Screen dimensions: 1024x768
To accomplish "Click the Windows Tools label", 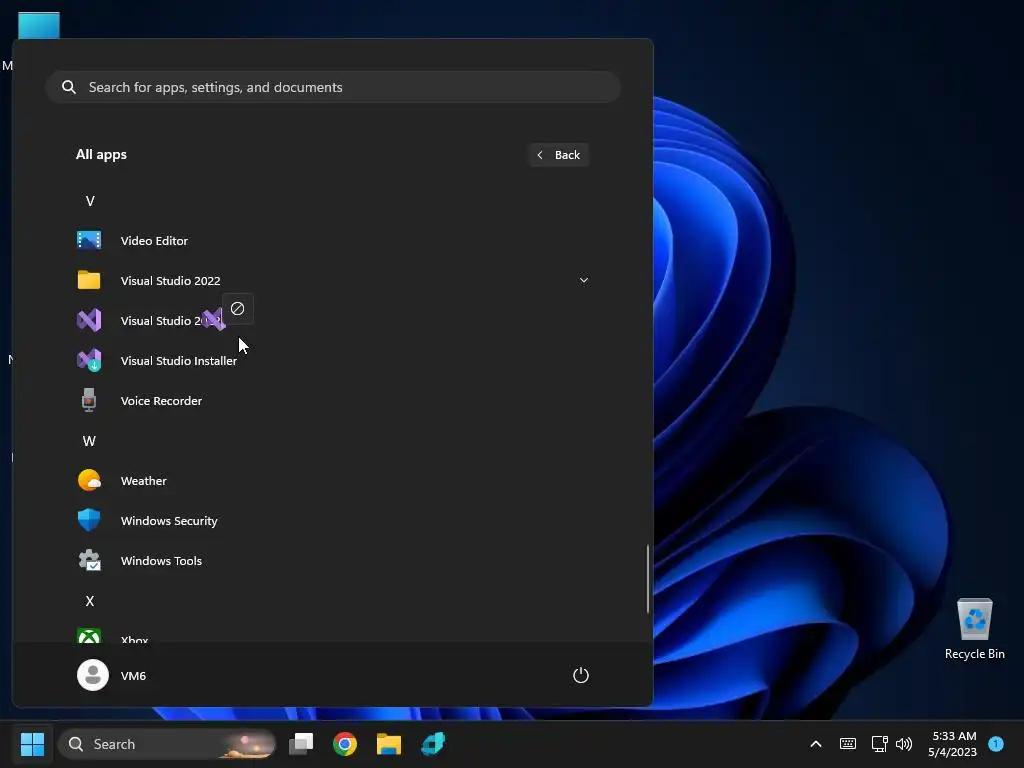I will point(161,560).
